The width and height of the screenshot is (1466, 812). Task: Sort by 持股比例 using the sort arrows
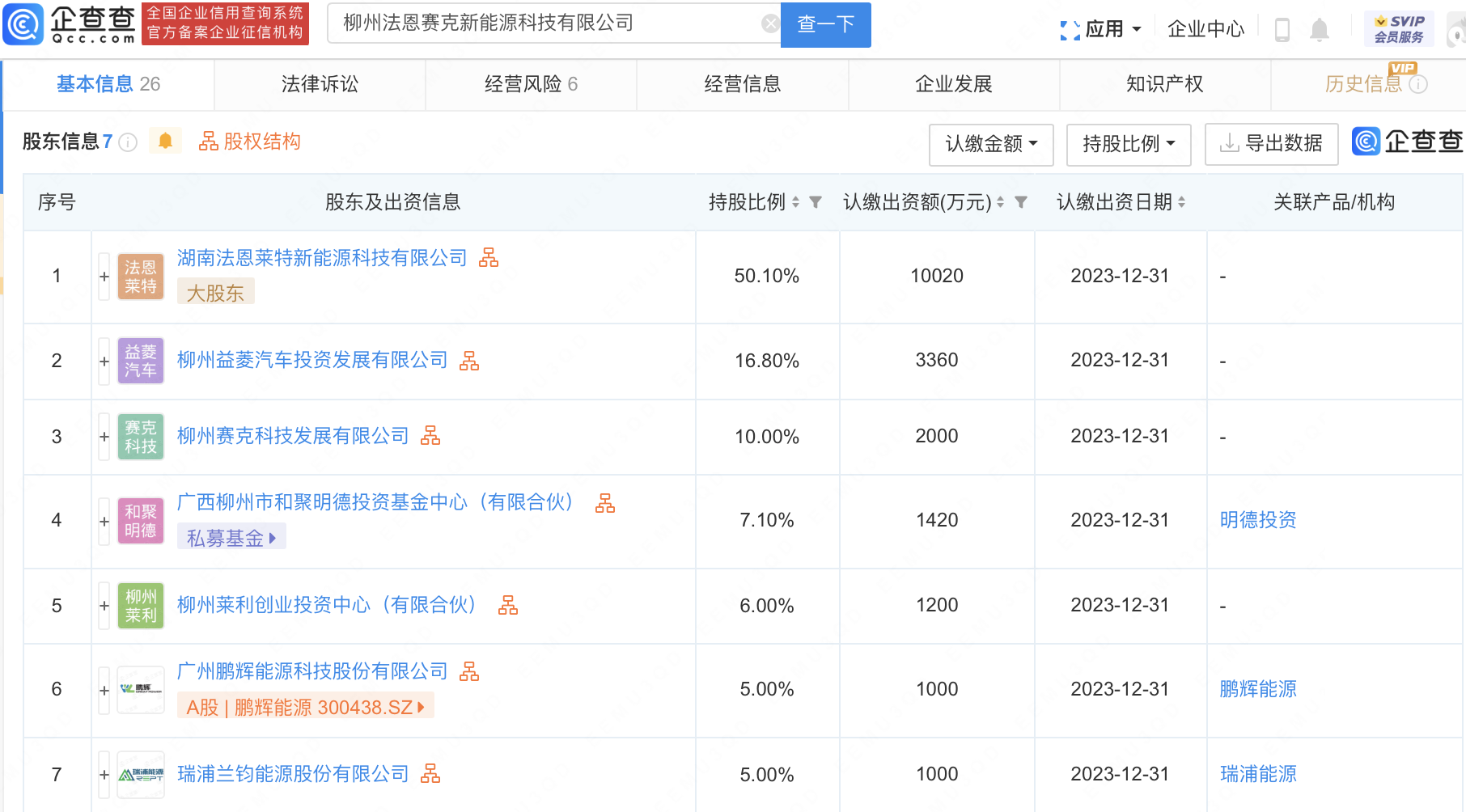(796, 202)
